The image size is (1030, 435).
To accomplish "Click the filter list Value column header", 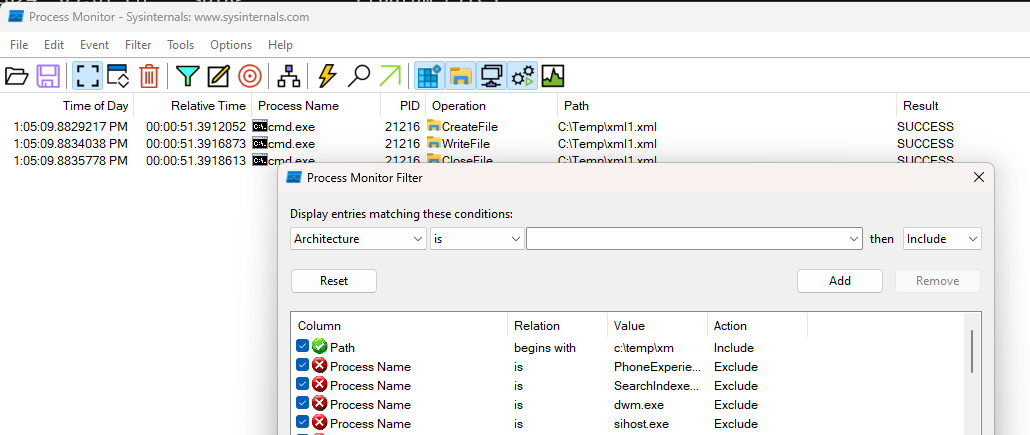I will [657, 326].
